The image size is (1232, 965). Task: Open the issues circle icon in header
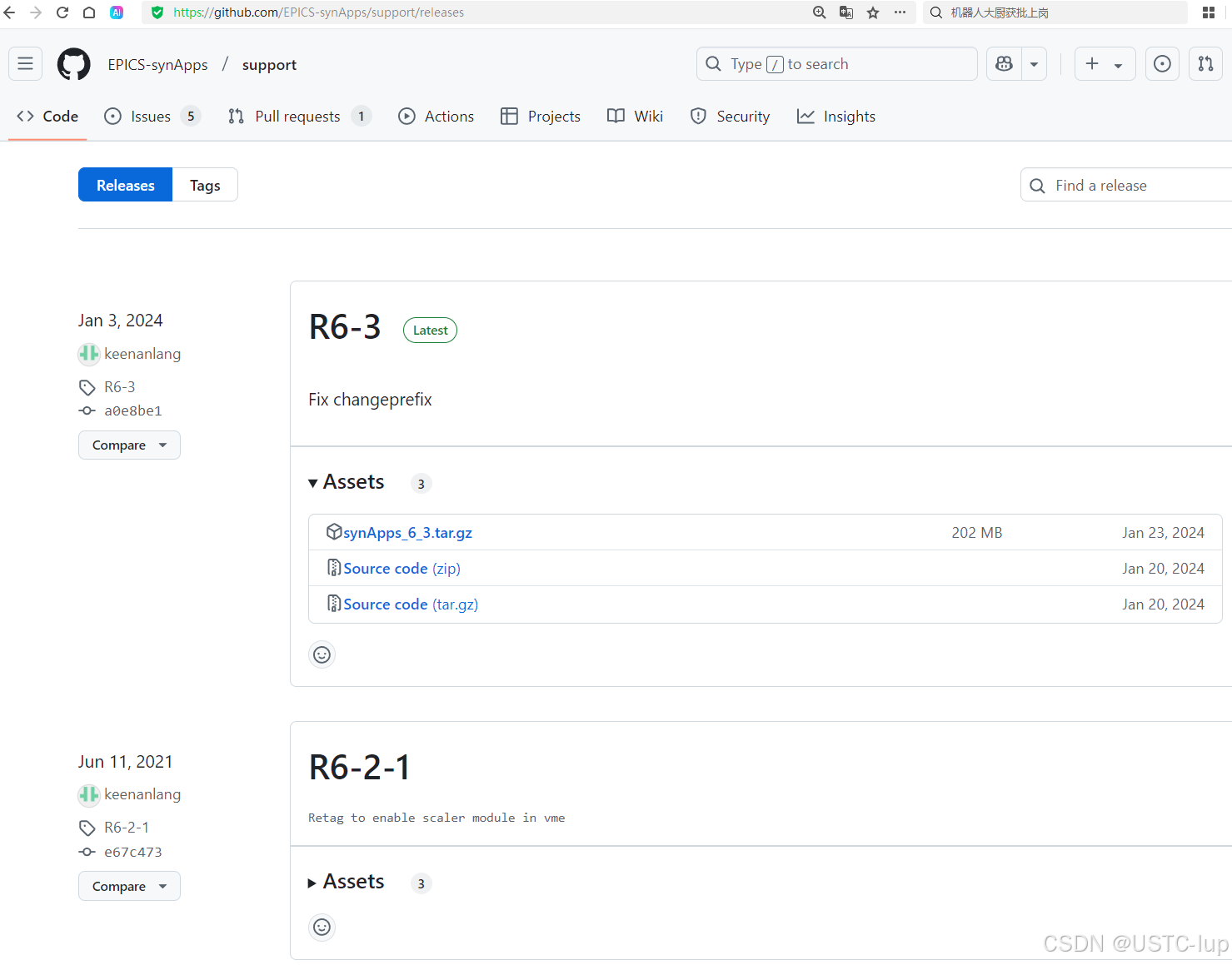(x=1162, y=64)
